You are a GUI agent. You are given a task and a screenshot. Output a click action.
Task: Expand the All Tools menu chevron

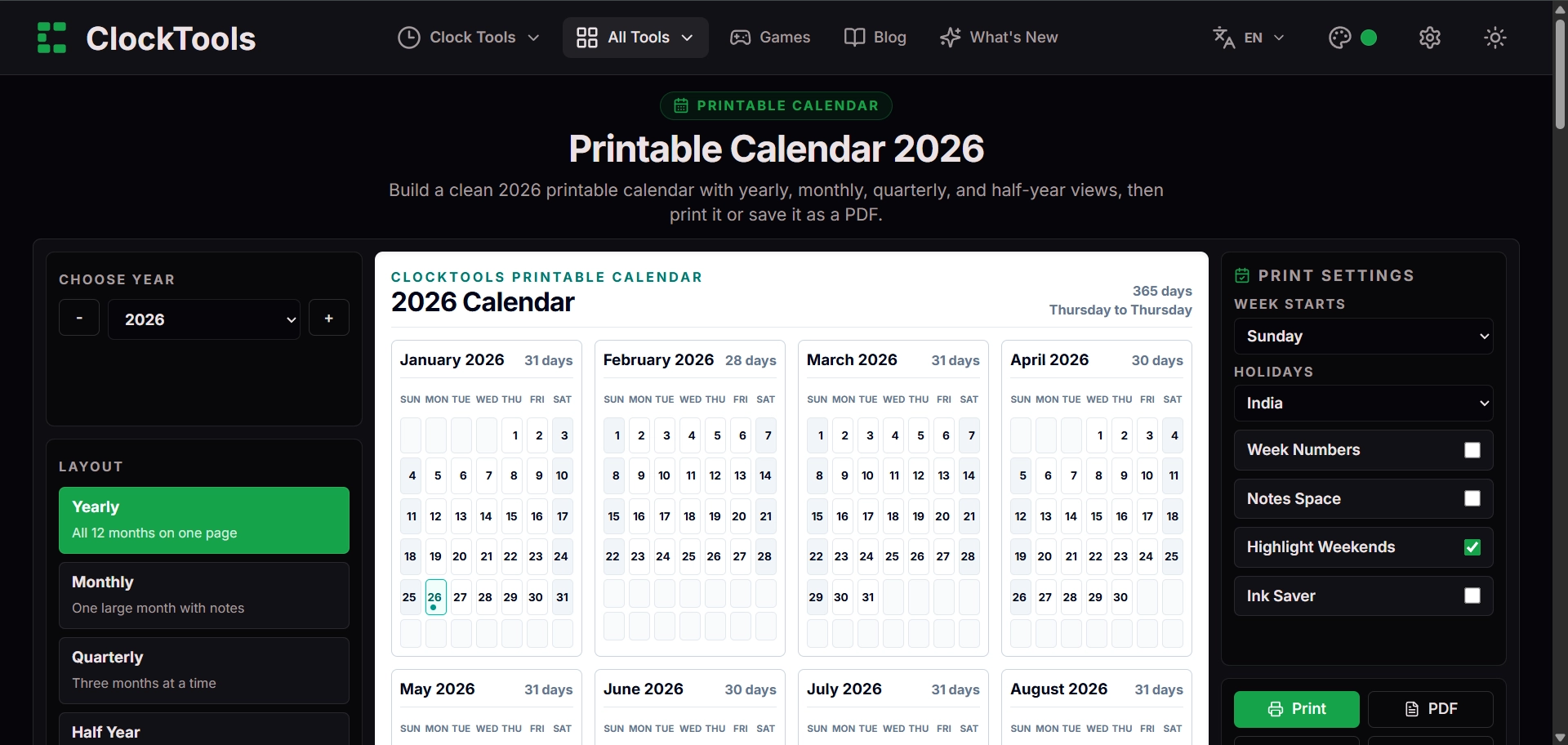point(687,38)
